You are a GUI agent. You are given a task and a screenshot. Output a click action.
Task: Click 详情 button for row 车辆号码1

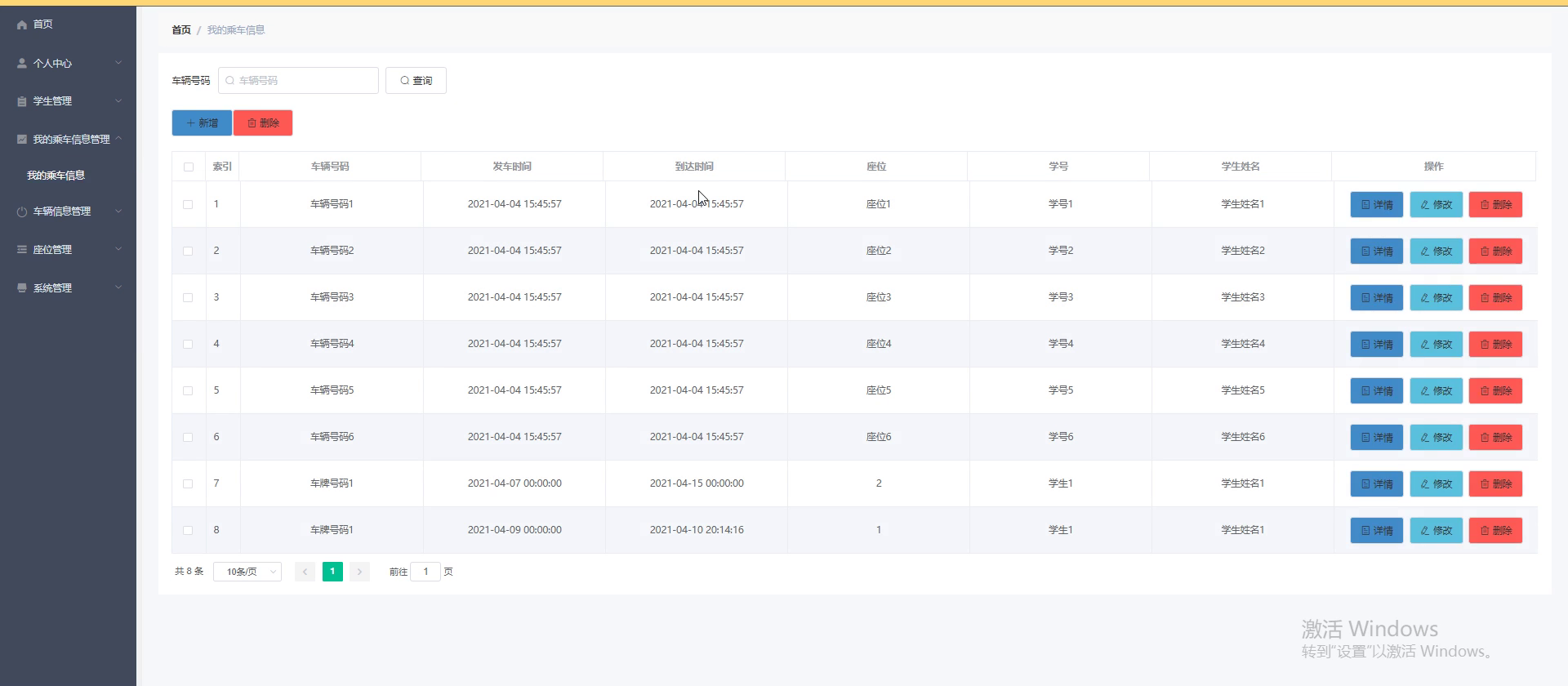click(x=1377, y=205)
